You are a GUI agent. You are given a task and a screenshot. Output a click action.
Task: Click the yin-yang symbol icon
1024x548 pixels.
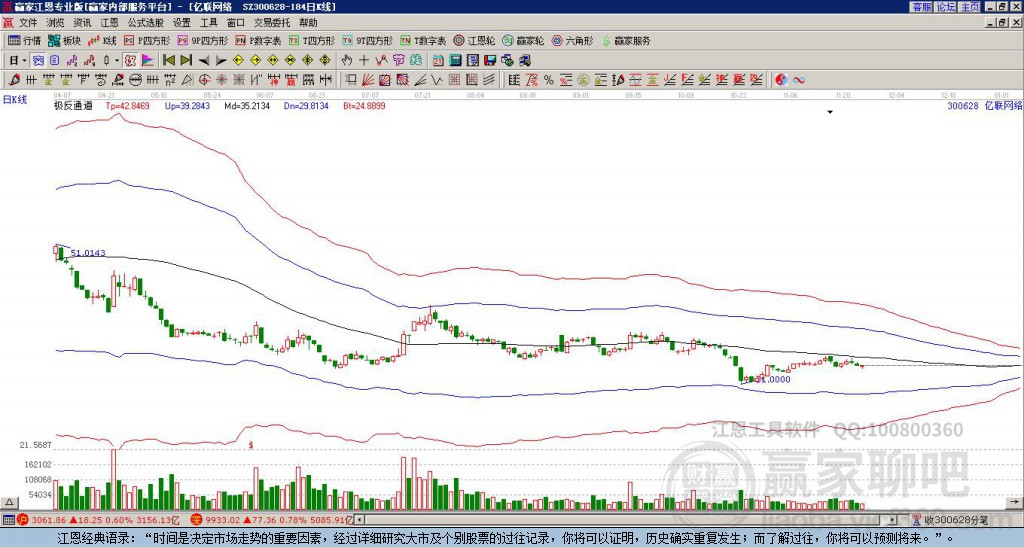(x=781, y=80)
